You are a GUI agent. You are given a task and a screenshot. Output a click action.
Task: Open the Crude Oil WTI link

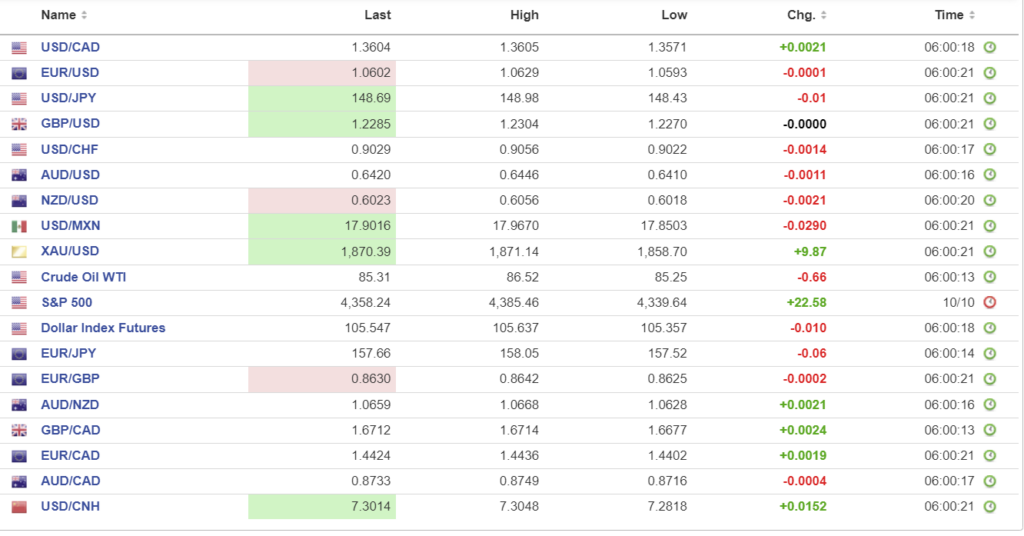(x=83, y=277)
